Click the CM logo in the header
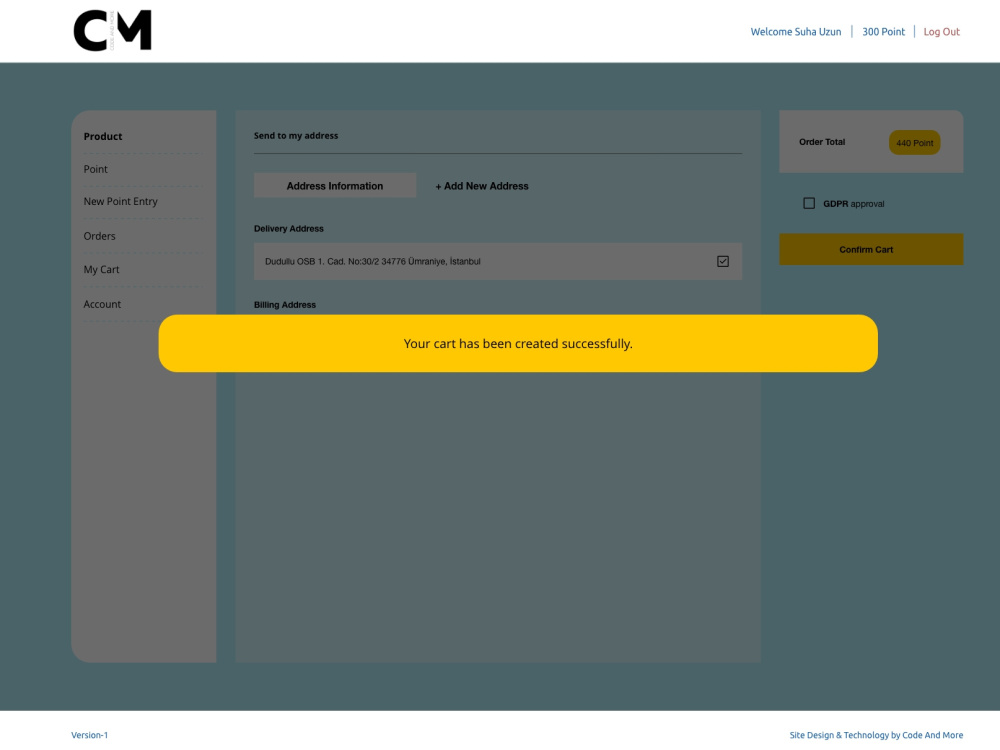This screenshot has width=1000, height=750. tap(112, 31)
